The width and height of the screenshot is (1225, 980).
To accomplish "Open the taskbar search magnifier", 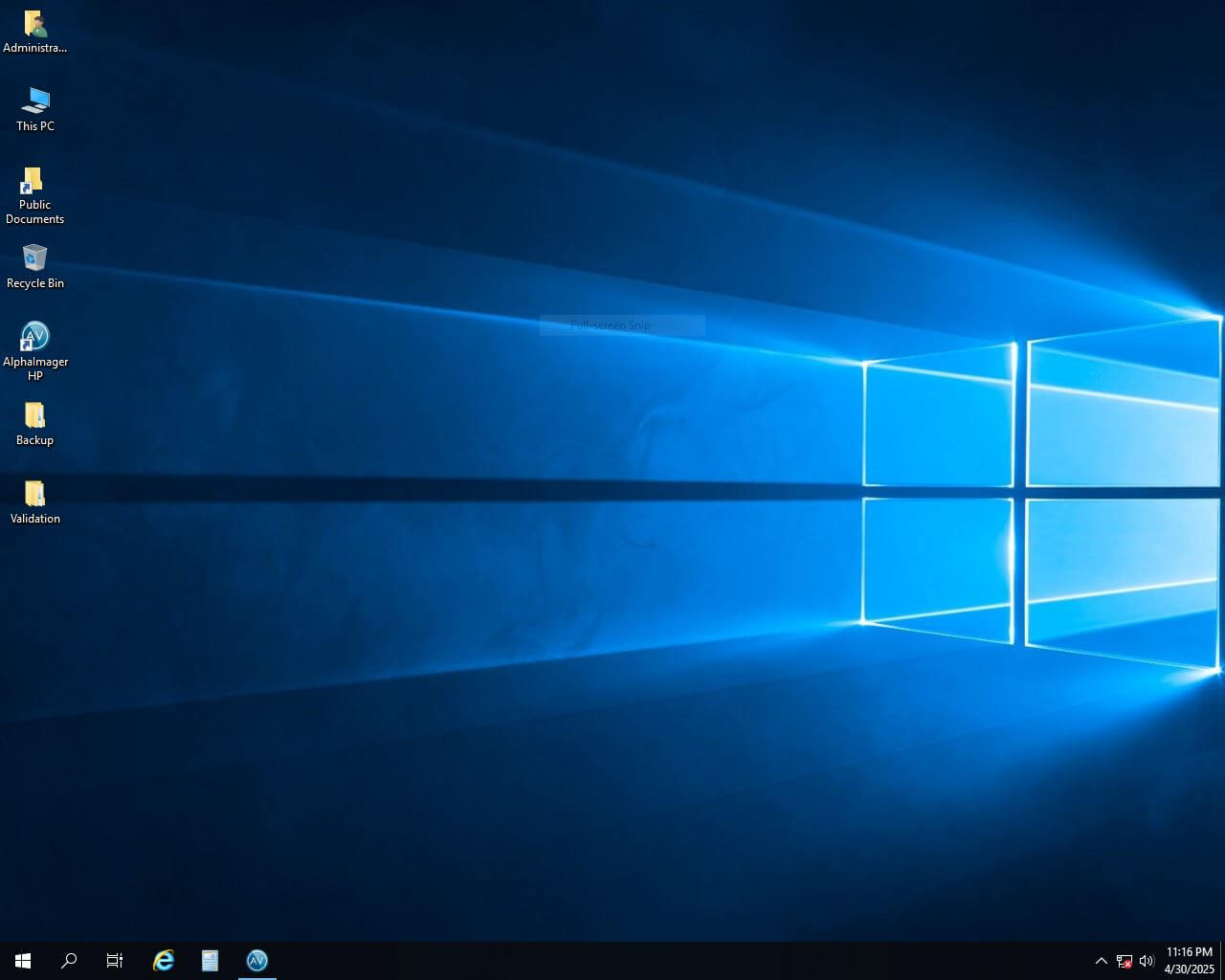I will [x=69, y=961].
